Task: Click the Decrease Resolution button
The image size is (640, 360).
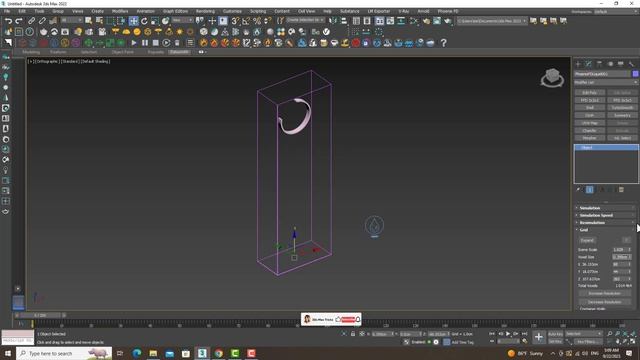Action: click(605, 302)
